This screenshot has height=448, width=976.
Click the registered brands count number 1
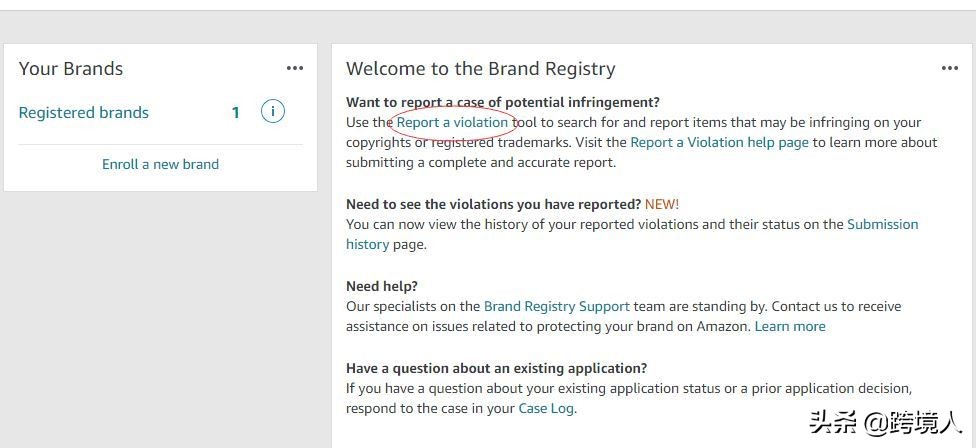point(236,113)
